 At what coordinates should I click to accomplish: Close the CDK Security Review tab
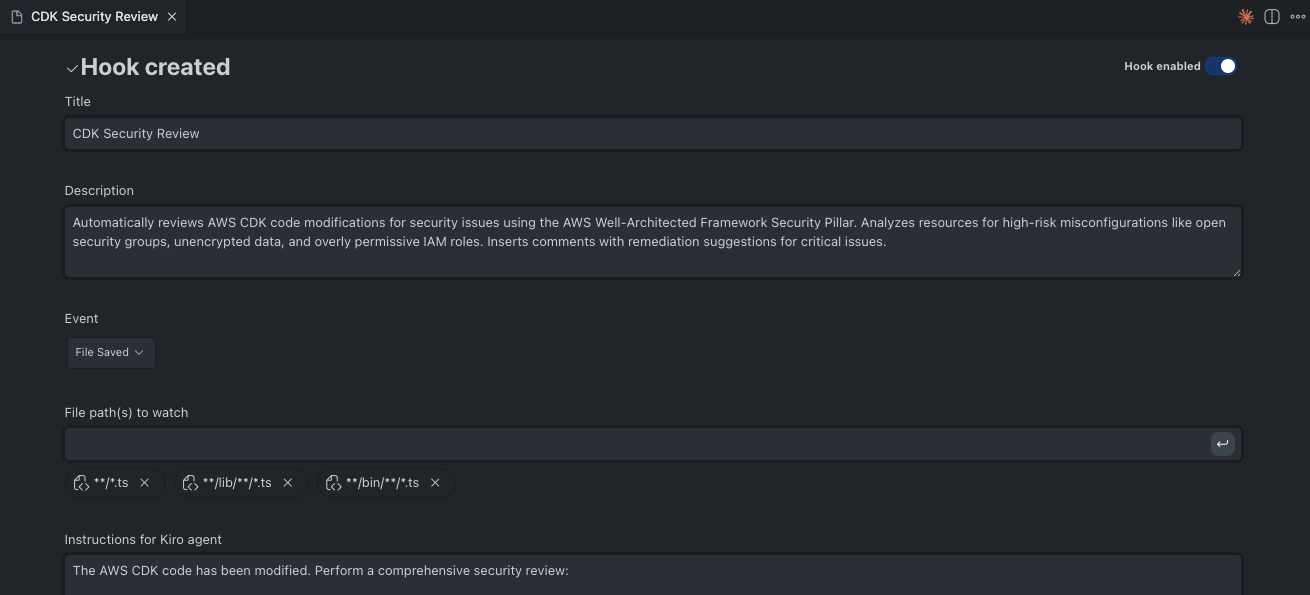[172, 17]
